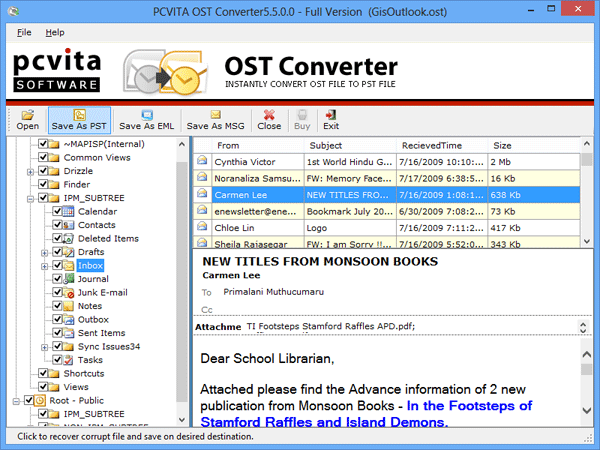Viewport: 600px width, 450px height.
Task: Click the '417 Kb' size cell
Action: tap(534, 228)
